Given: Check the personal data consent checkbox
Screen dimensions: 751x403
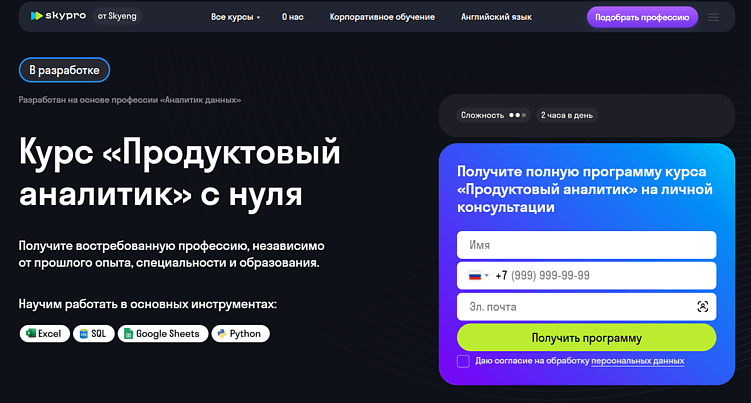Looking at the screenshot, I should pyautogui.click(x=463, y=361).
